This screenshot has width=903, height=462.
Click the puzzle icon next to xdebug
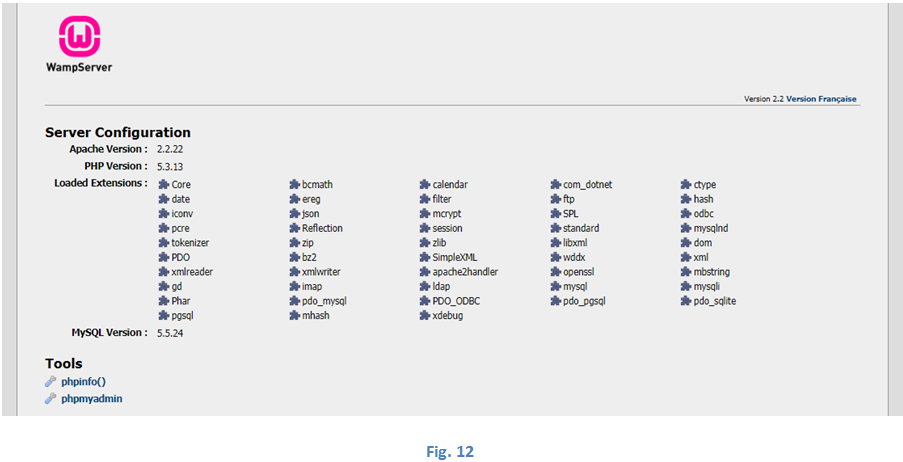coord(425,316)
